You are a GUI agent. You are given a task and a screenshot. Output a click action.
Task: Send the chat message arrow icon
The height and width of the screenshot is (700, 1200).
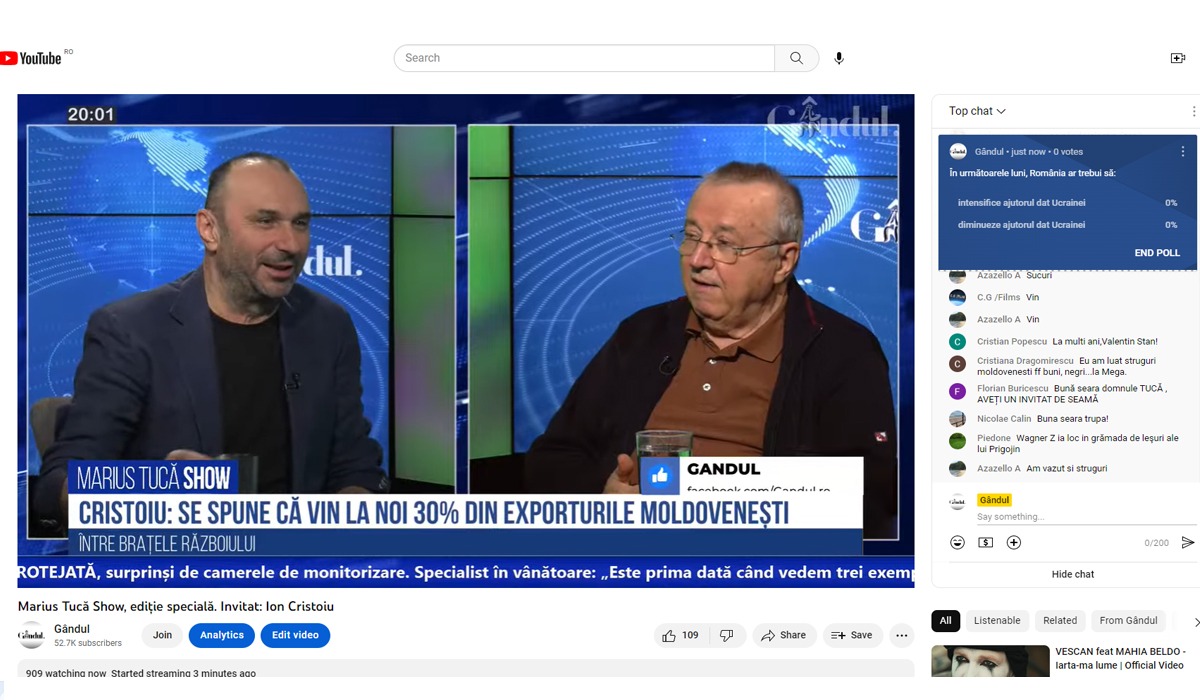point(1187,542)
